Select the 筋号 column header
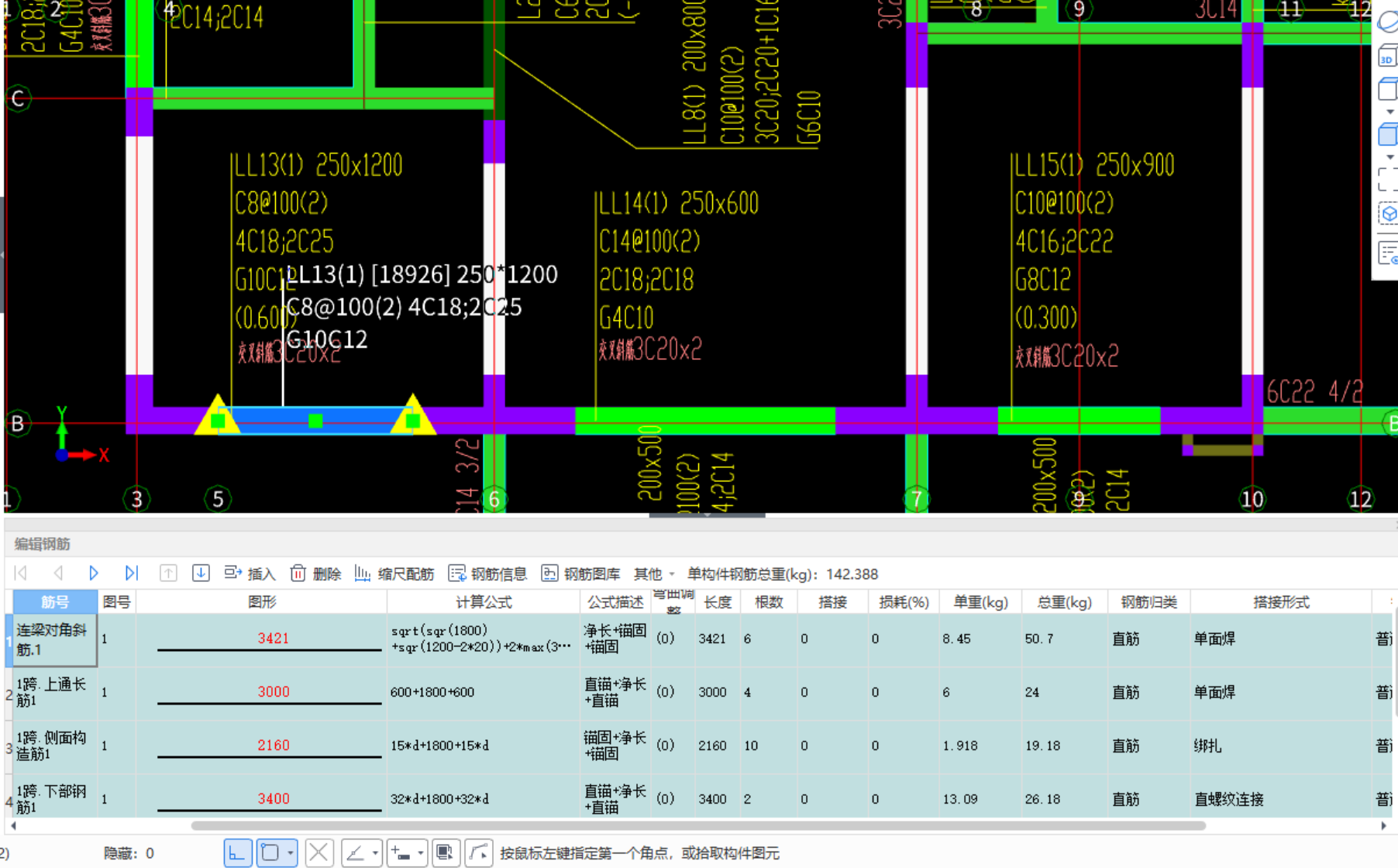Viewport: 1398px width, 868px height. click(55, 601)
